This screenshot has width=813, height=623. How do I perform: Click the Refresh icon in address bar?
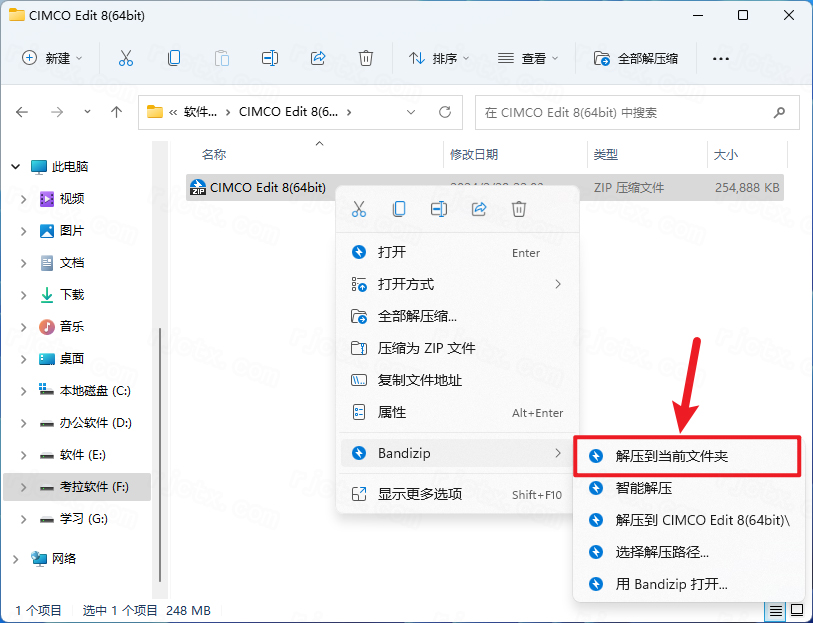coord(445,112)
